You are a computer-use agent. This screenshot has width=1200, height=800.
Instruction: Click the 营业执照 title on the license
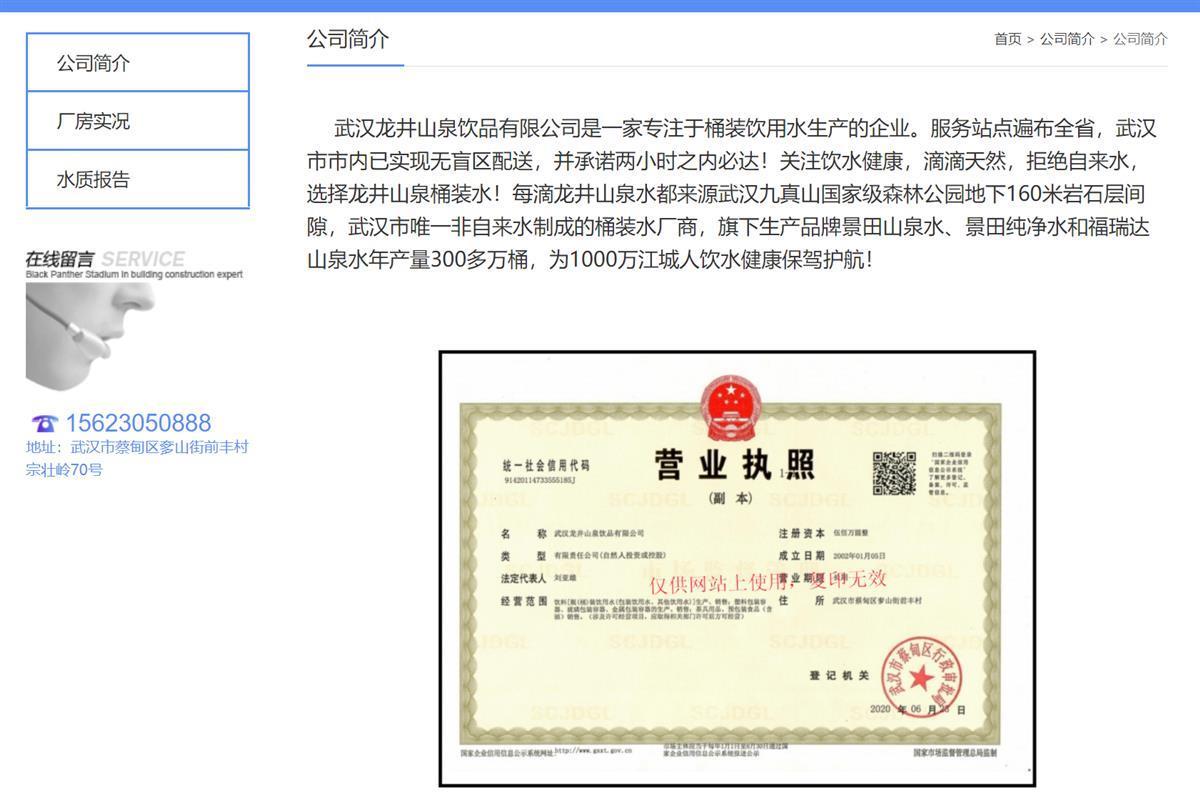734,465
